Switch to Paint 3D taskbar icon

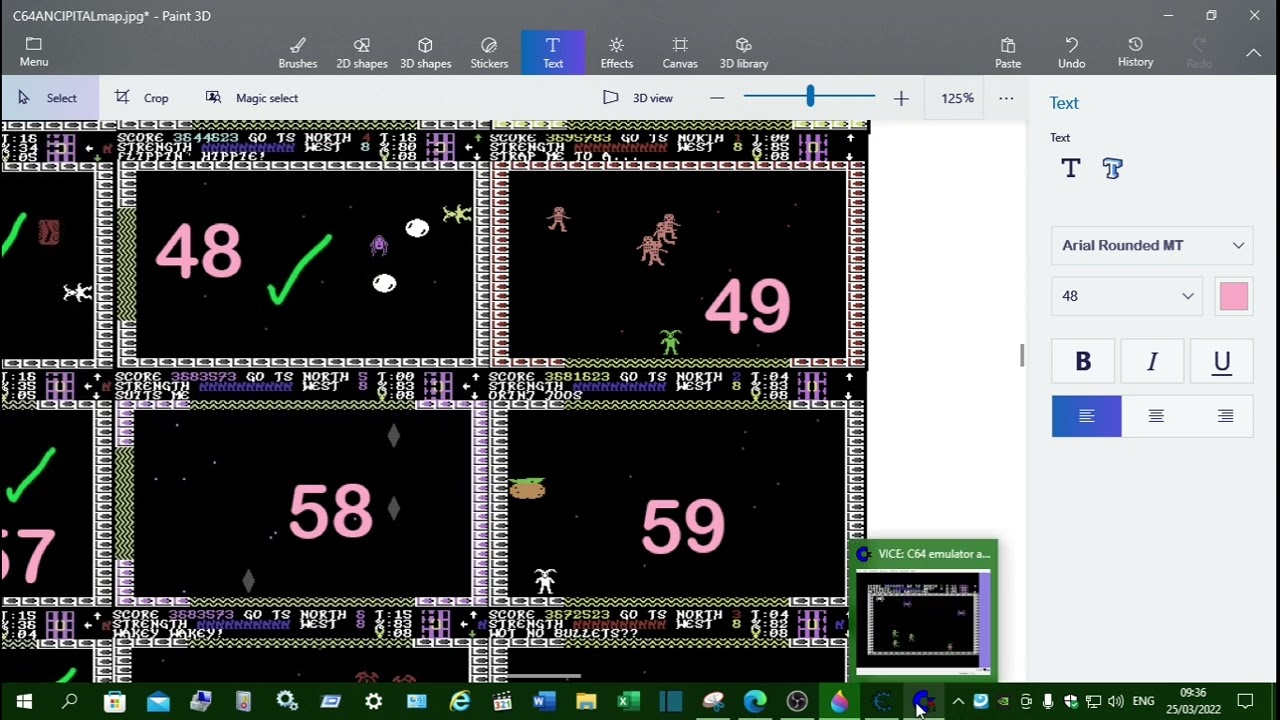[839, 701]
